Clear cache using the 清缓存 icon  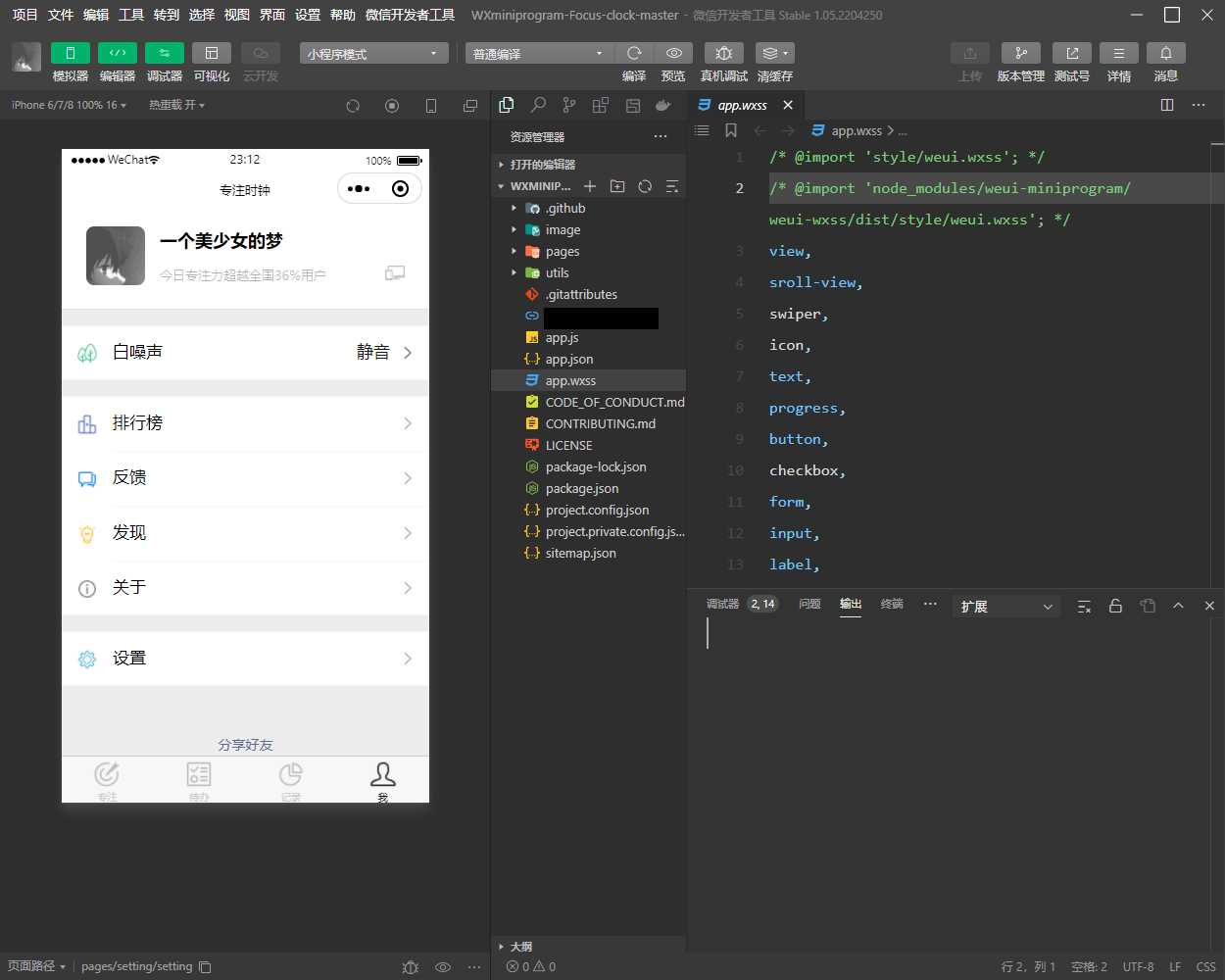(773, 53)
